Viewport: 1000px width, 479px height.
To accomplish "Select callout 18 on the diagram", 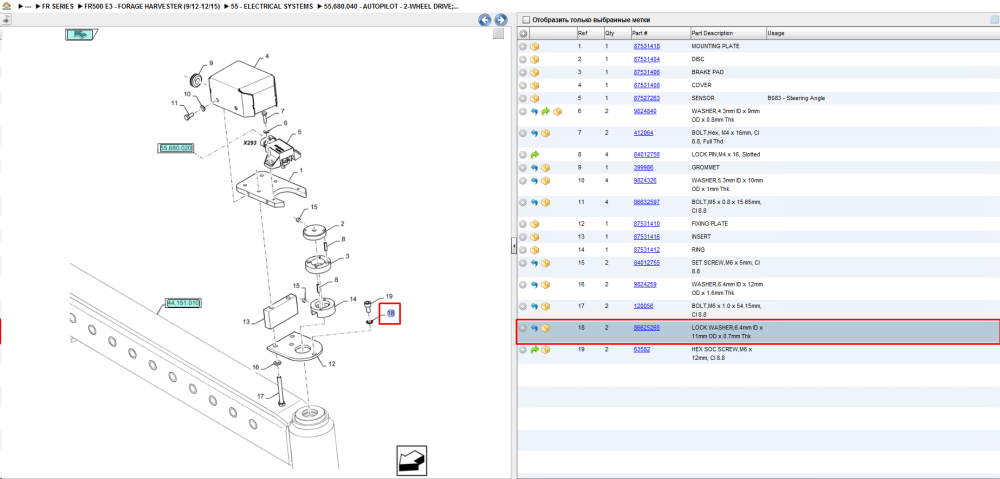I will [391, 313].
